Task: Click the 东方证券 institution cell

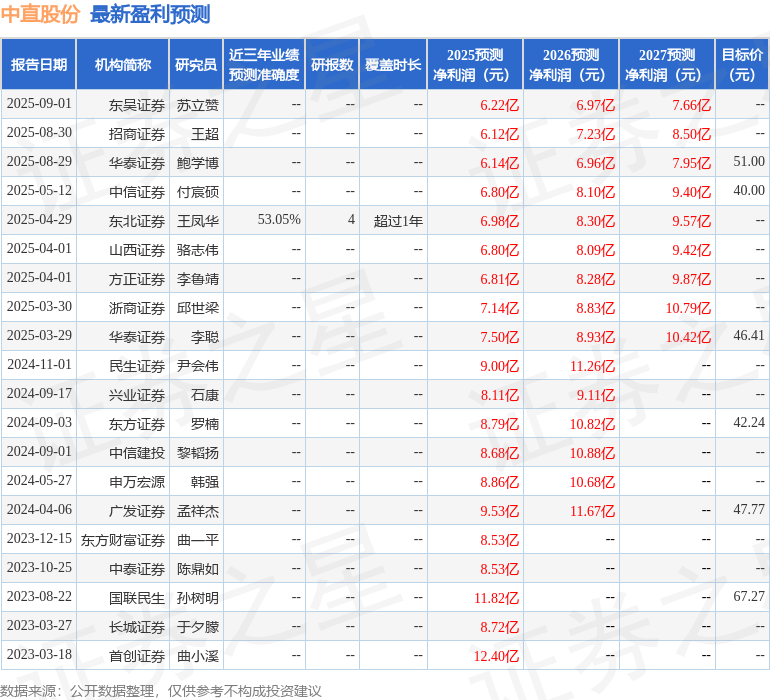Action: 137,424
